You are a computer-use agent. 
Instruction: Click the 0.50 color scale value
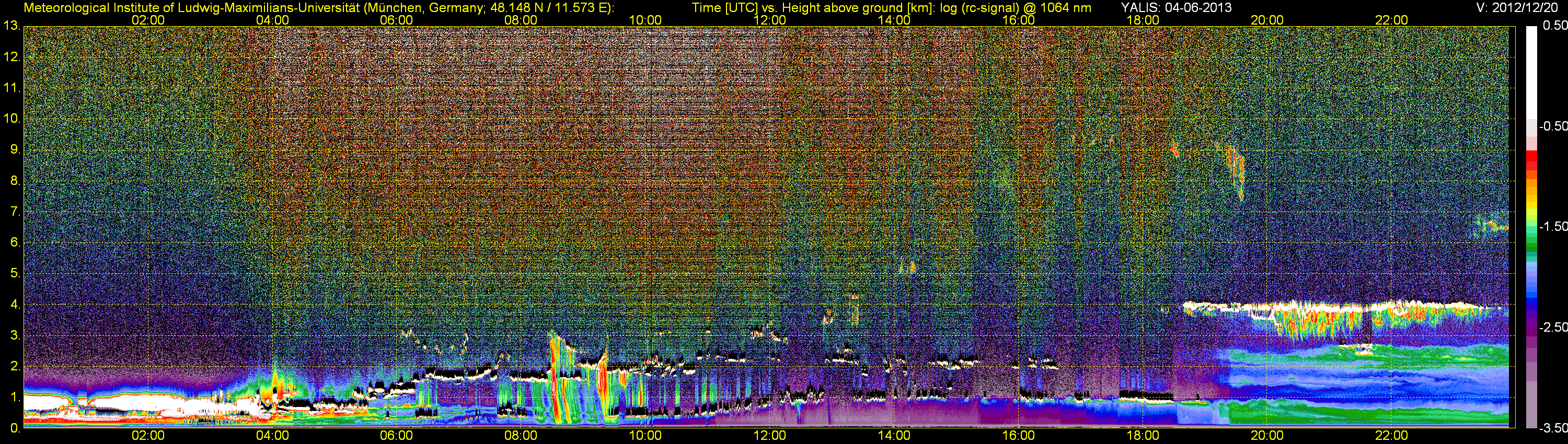point(1555,26)
